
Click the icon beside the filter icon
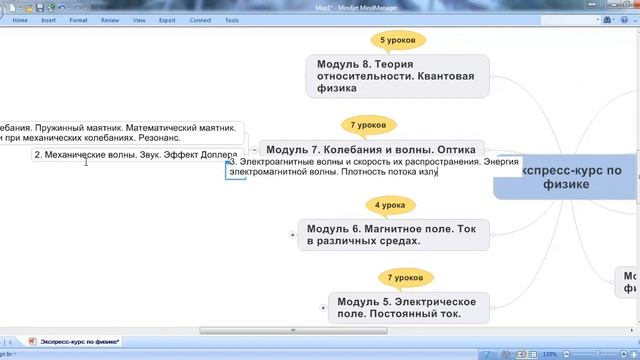tap(505, 354)
